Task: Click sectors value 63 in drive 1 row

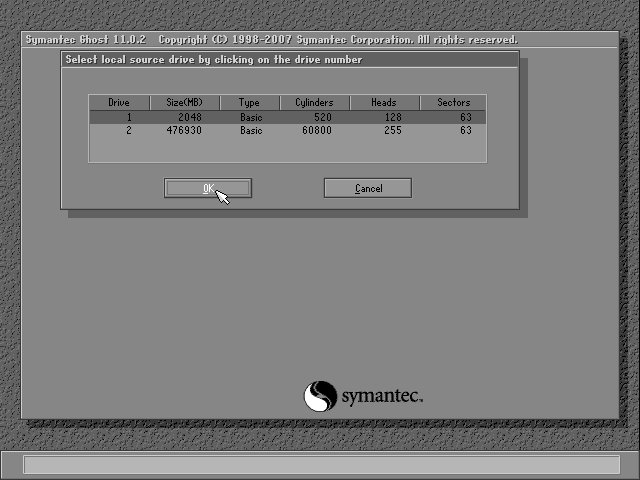Action: 466,118
